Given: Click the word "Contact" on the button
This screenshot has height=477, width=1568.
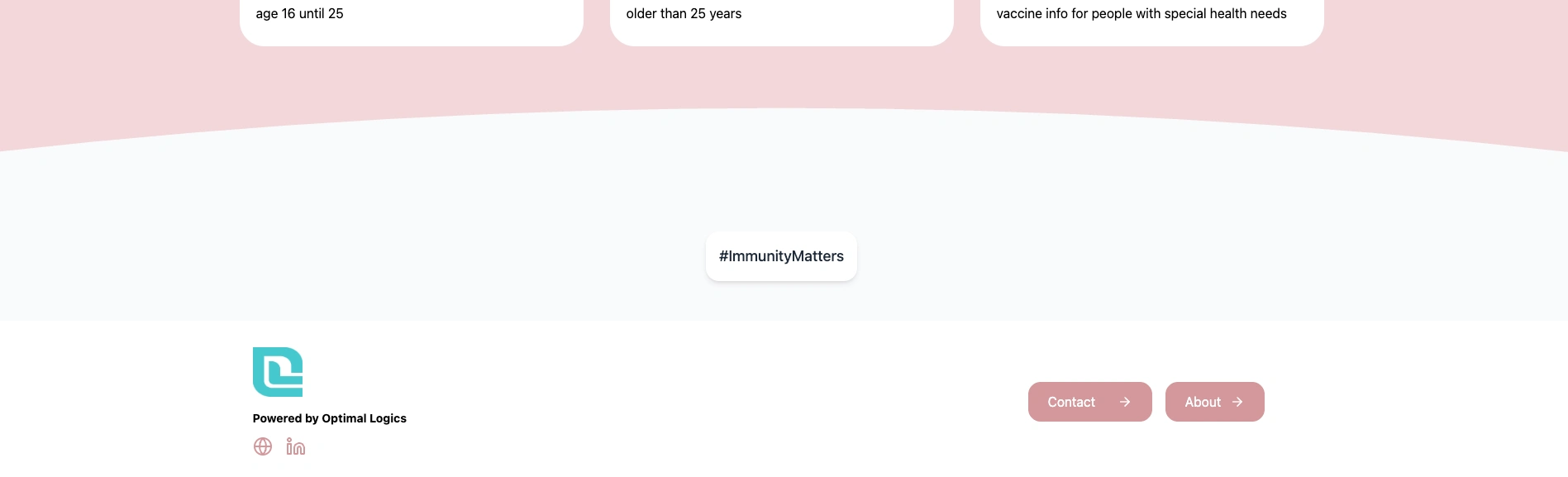Looking at the screenshot, I should tap(1071, 402).
